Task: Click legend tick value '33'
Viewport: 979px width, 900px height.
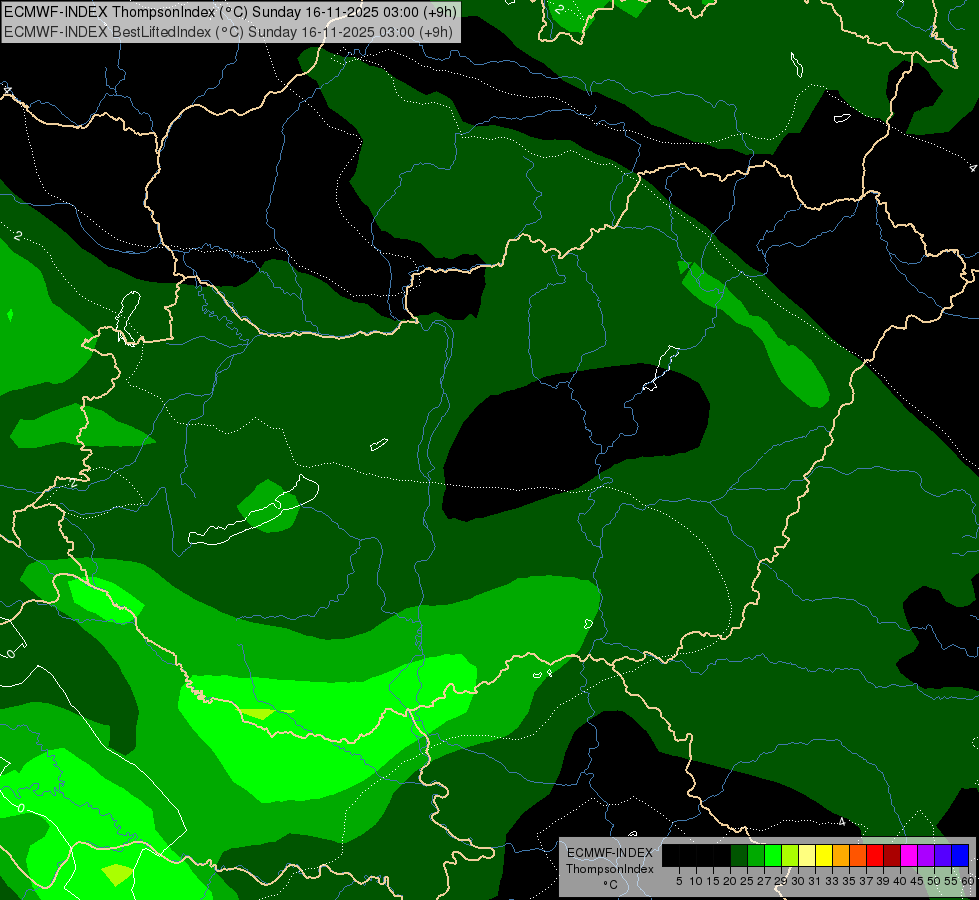Action: [x=832, y=881]
